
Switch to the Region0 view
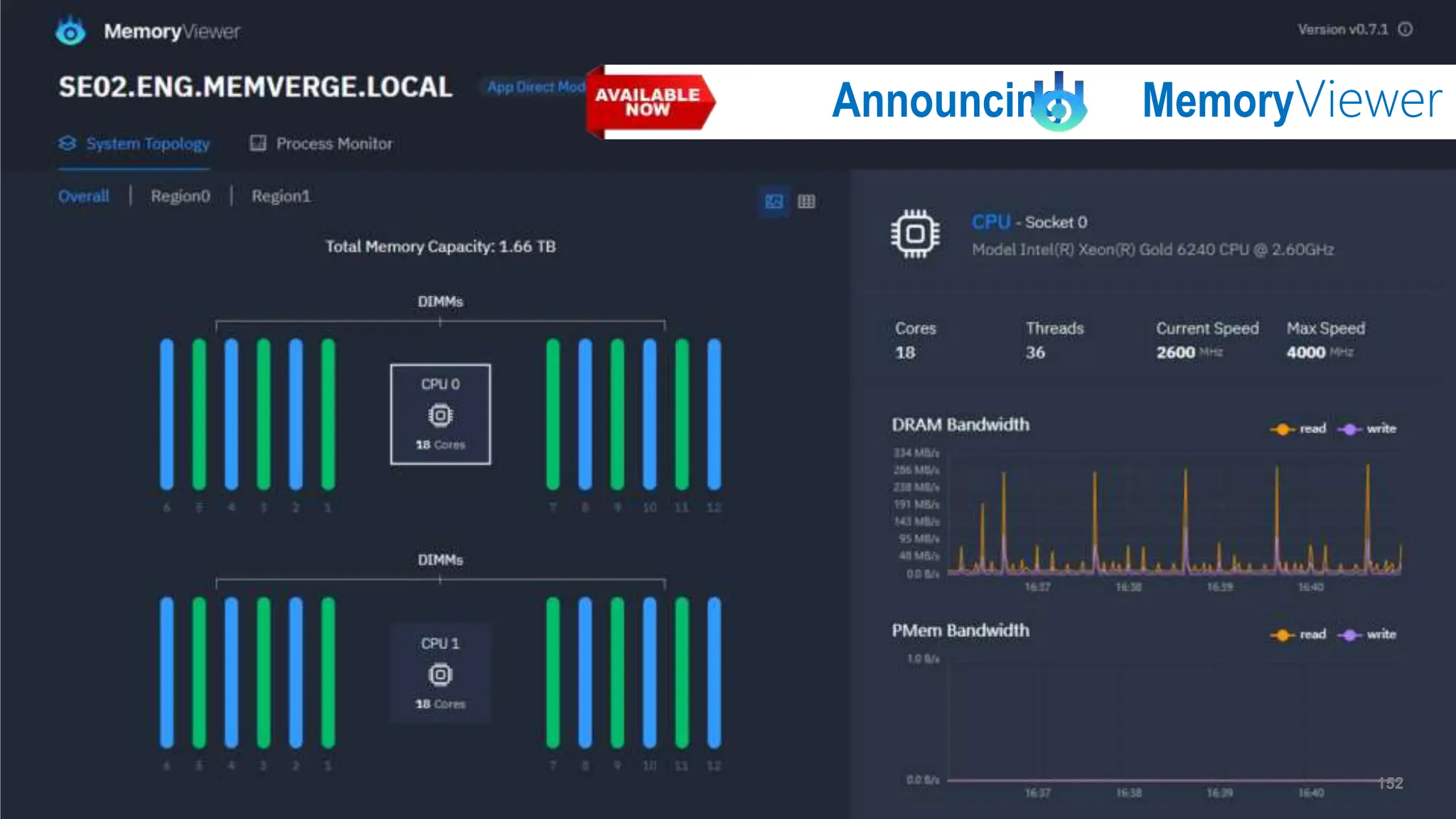coord(180,196)
